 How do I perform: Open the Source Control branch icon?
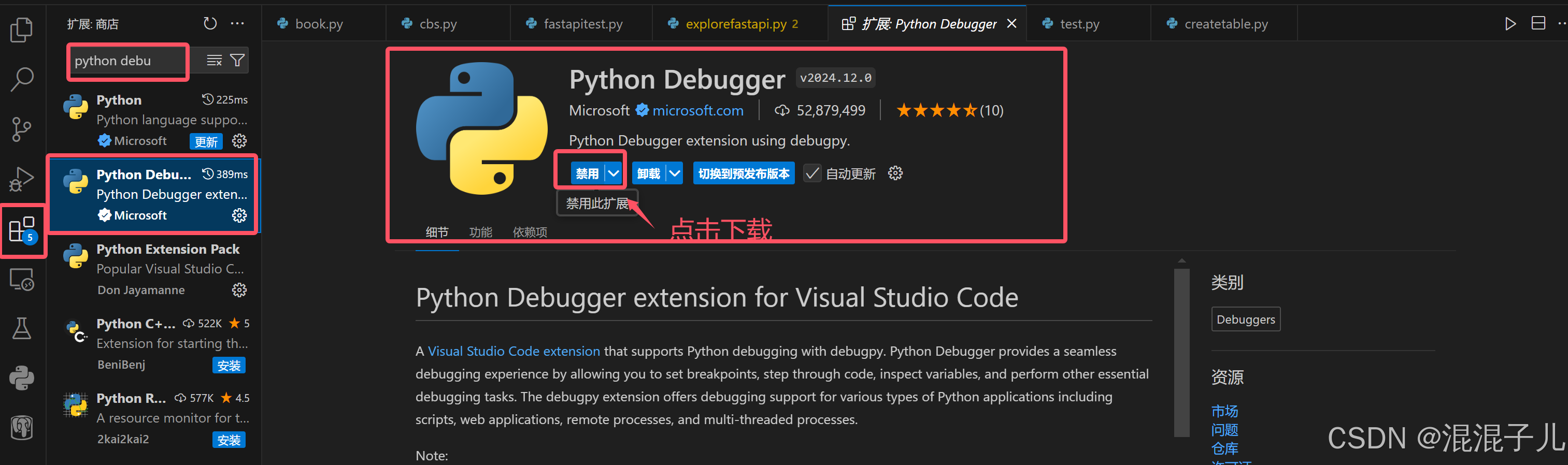pos(22,129)
